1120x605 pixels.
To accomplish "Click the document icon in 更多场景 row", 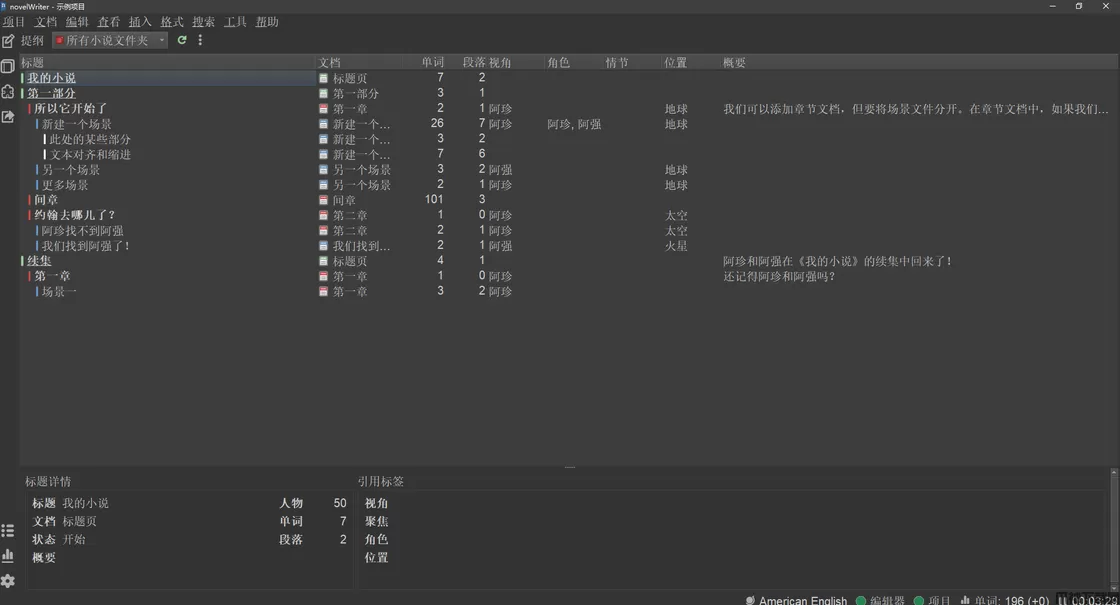I will point(324,185).
